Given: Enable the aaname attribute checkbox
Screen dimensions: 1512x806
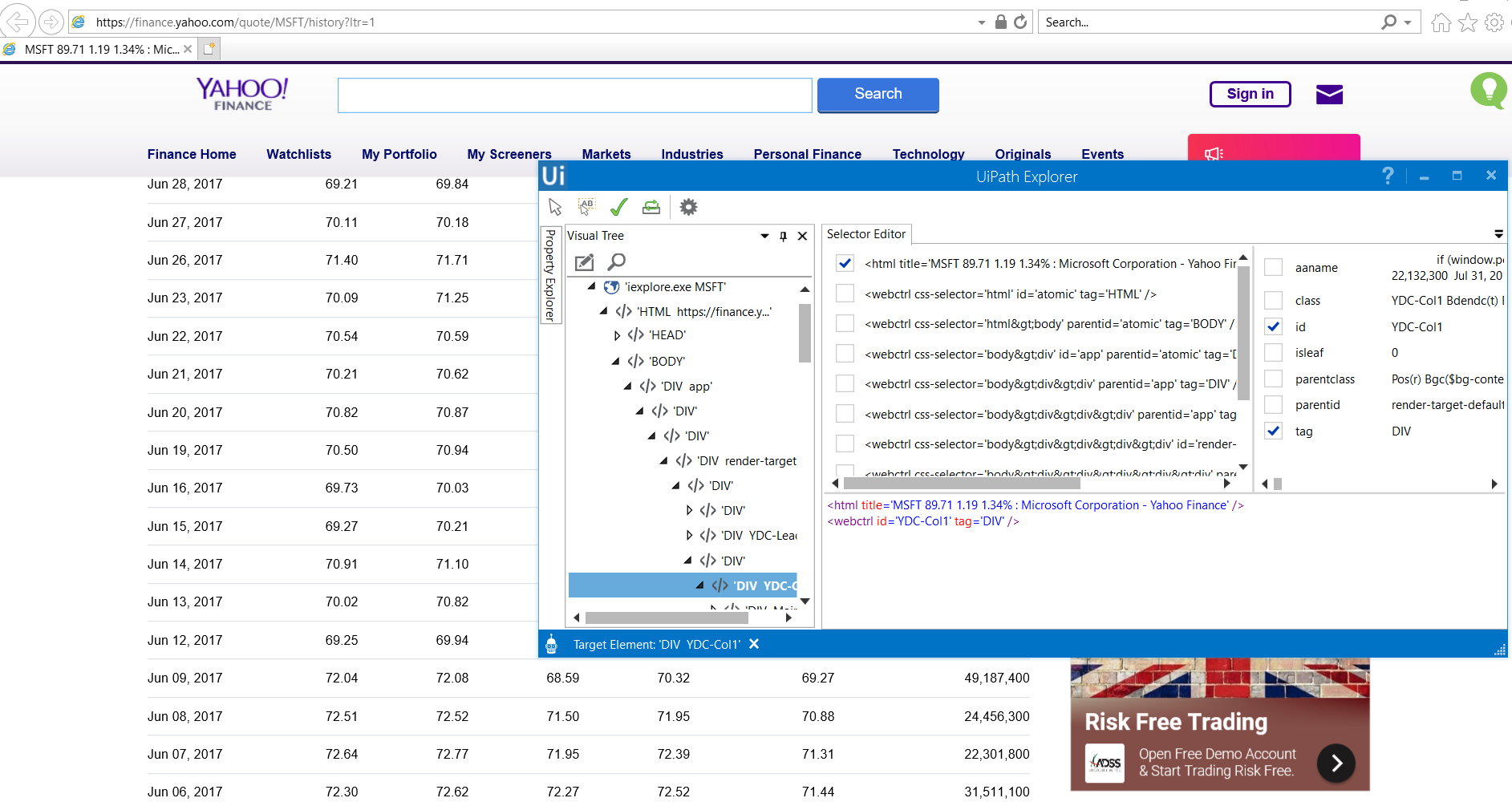Looking at the screenshot, I should tap(1273, 267).
